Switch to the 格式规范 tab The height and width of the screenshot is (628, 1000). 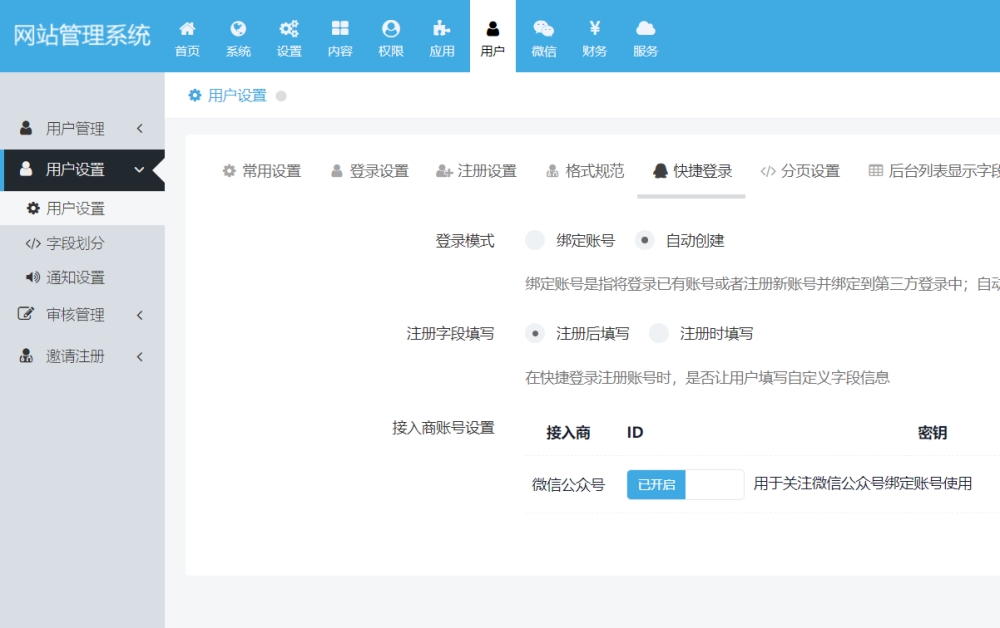585,171
